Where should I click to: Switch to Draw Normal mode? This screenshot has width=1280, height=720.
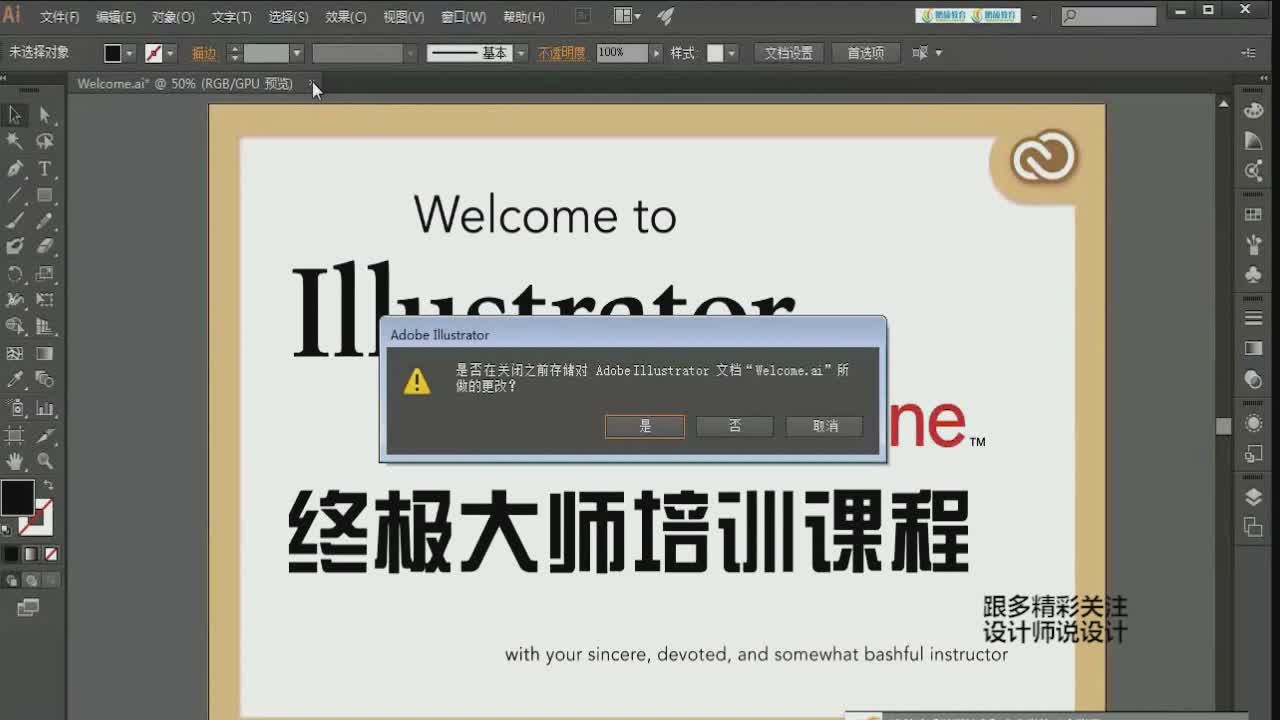pos(12,580)
